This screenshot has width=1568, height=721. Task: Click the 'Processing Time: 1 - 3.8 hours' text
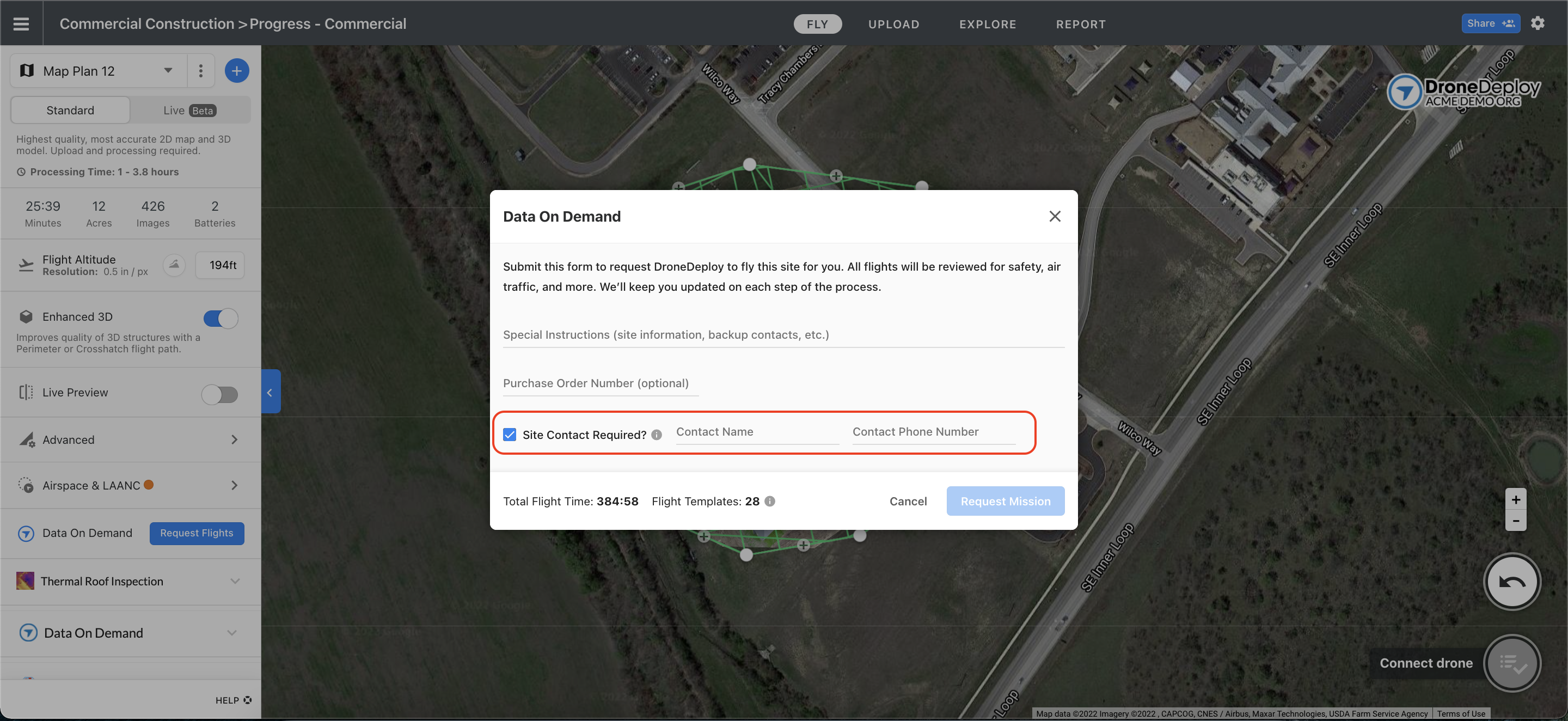pyautogui.click(x=104, y=172)
